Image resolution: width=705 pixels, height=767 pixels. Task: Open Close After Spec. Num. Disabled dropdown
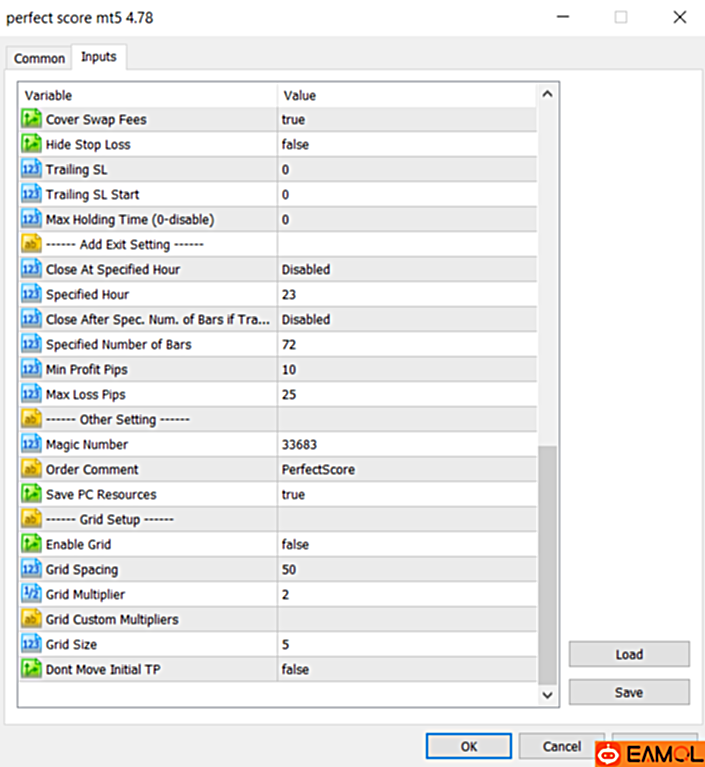tap(407, 319)
